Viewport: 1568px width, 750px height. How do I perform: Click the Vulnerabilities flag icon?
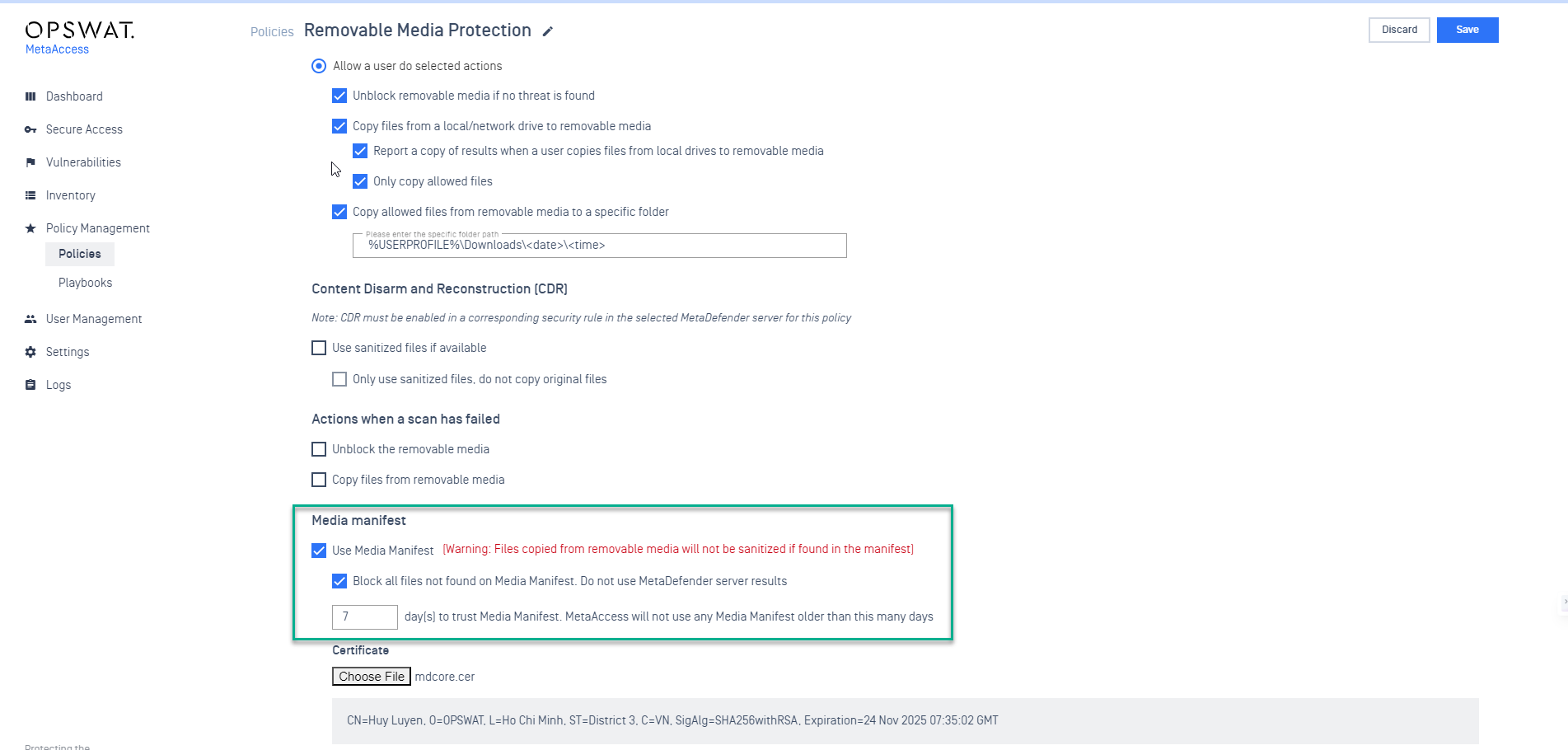click(30, 162)
